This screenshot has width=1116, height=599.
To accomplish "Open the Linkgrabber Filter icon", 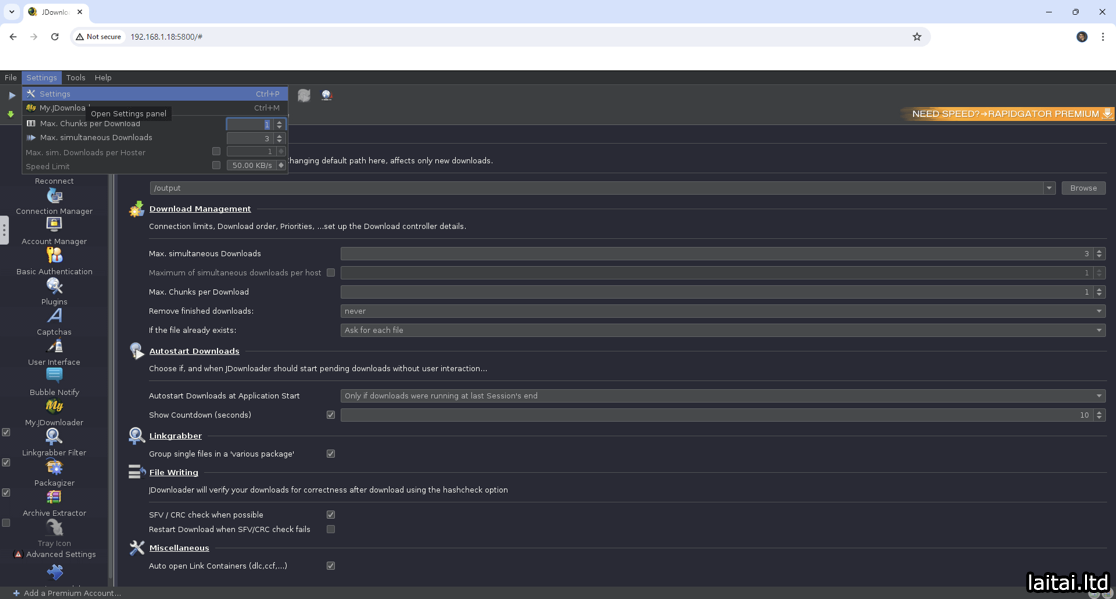I will (x=54, y=437).
